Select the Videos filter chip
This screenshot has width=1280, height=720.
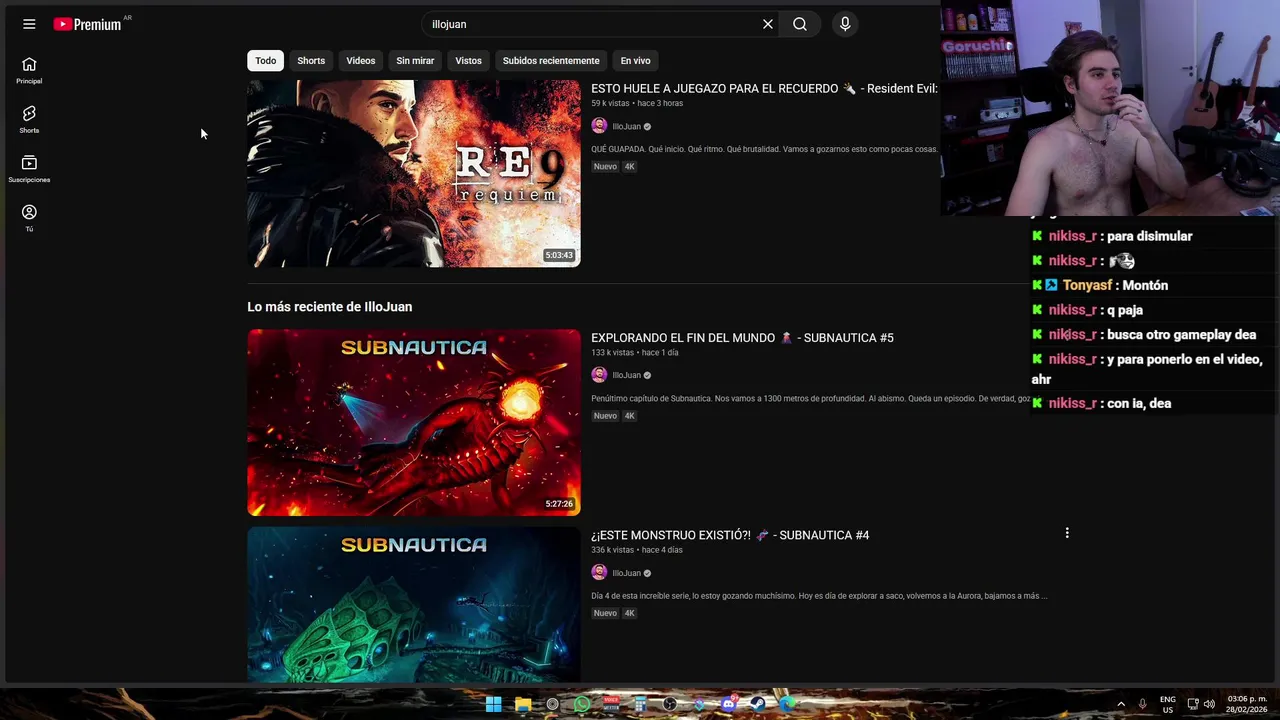click(x=361, y=61)
